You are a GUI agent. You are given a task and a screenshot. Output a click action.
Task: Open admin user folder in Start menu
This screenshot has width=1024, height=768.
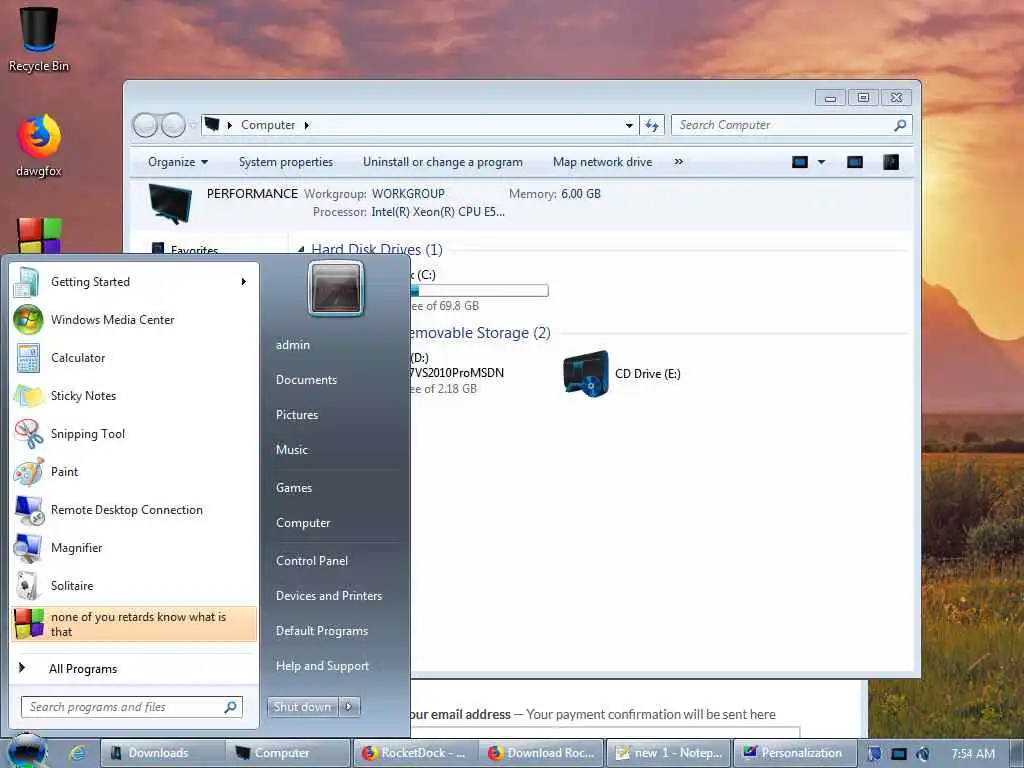click(x=293, y=345)
